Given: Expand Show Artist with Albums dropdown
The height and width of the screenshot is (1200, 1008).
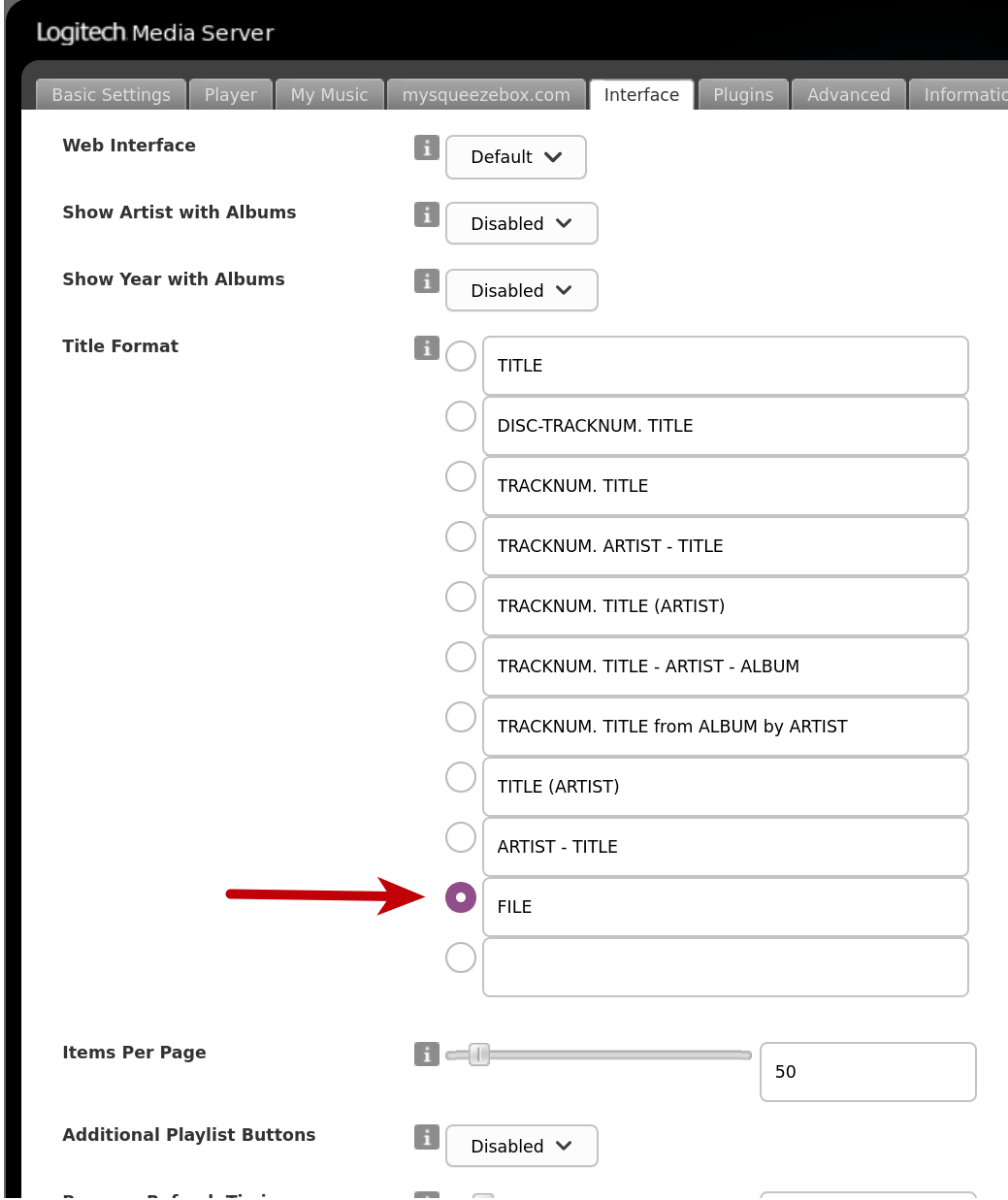Looking at the screenshot, I should click(521, 224).
